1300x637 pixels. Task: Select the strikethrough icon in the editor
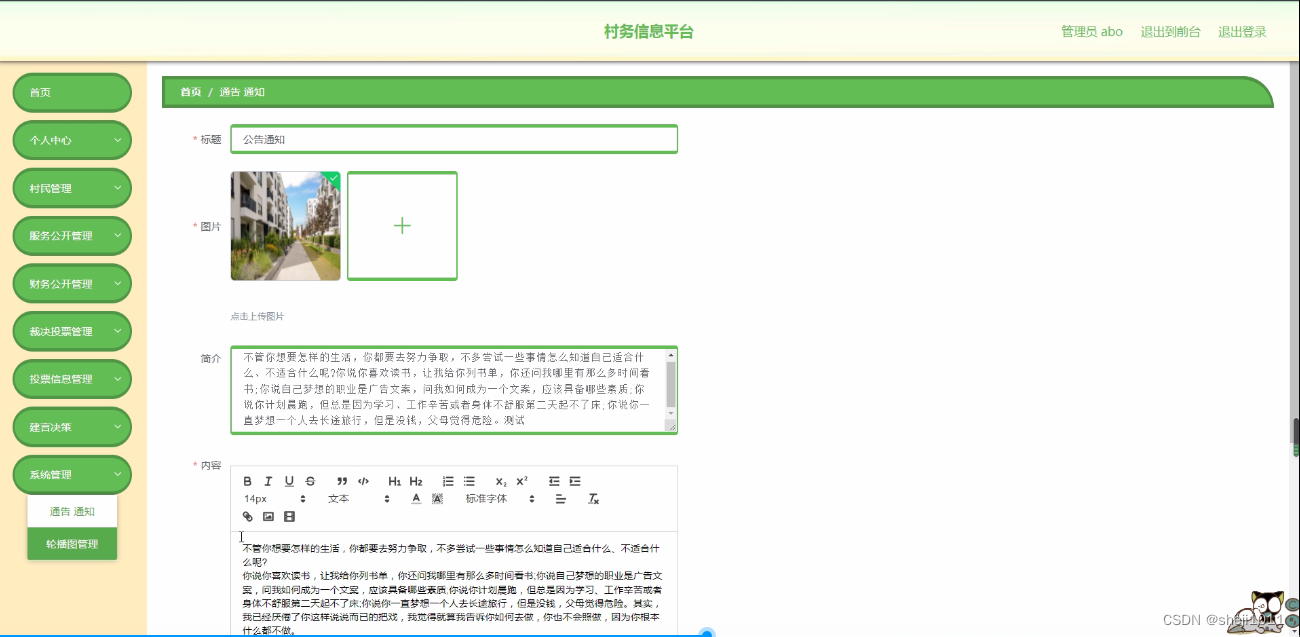coord(310,481)
